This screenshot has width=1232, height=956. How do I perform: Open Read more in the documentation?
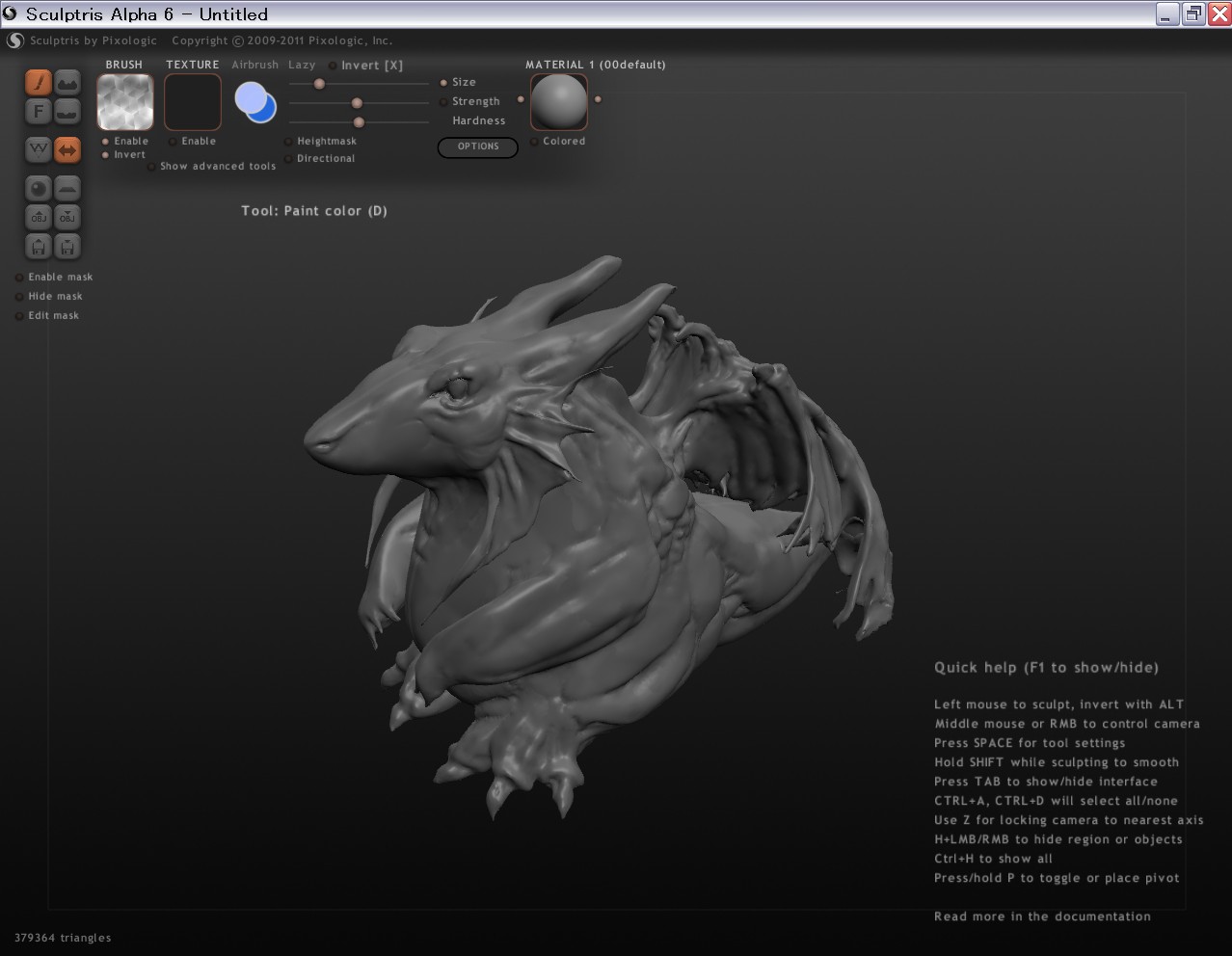[x=1042, y=916]
